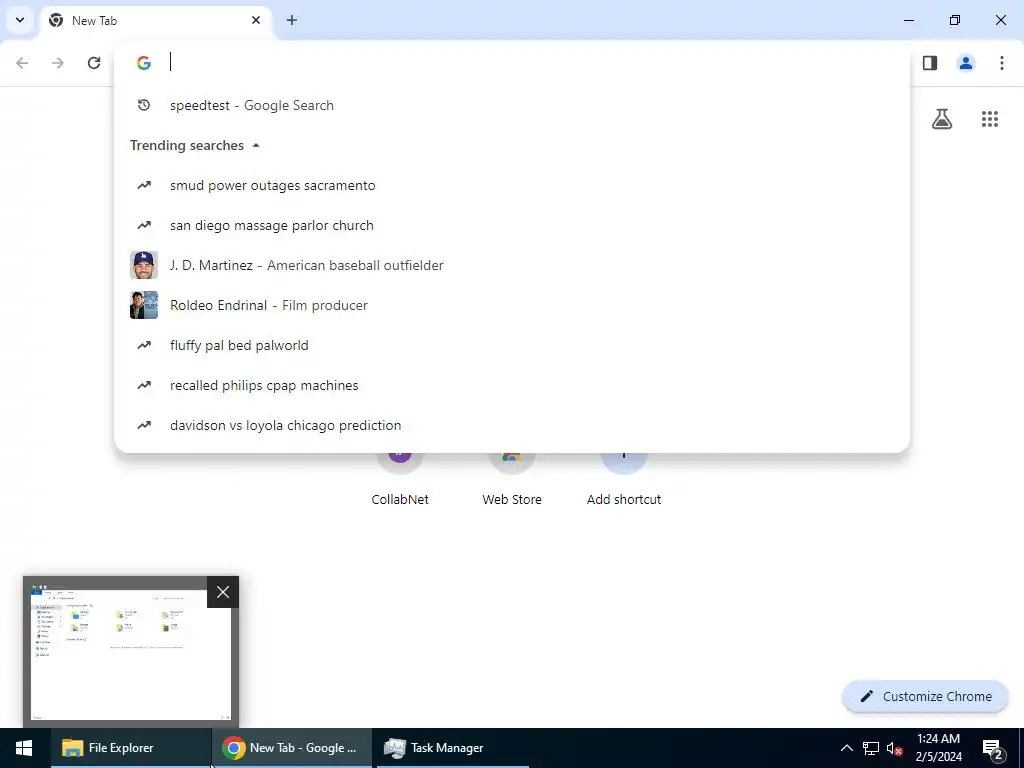Screen dimensions: 1024x768
Task: Open the notification center icon
Action: coord(993,750)
